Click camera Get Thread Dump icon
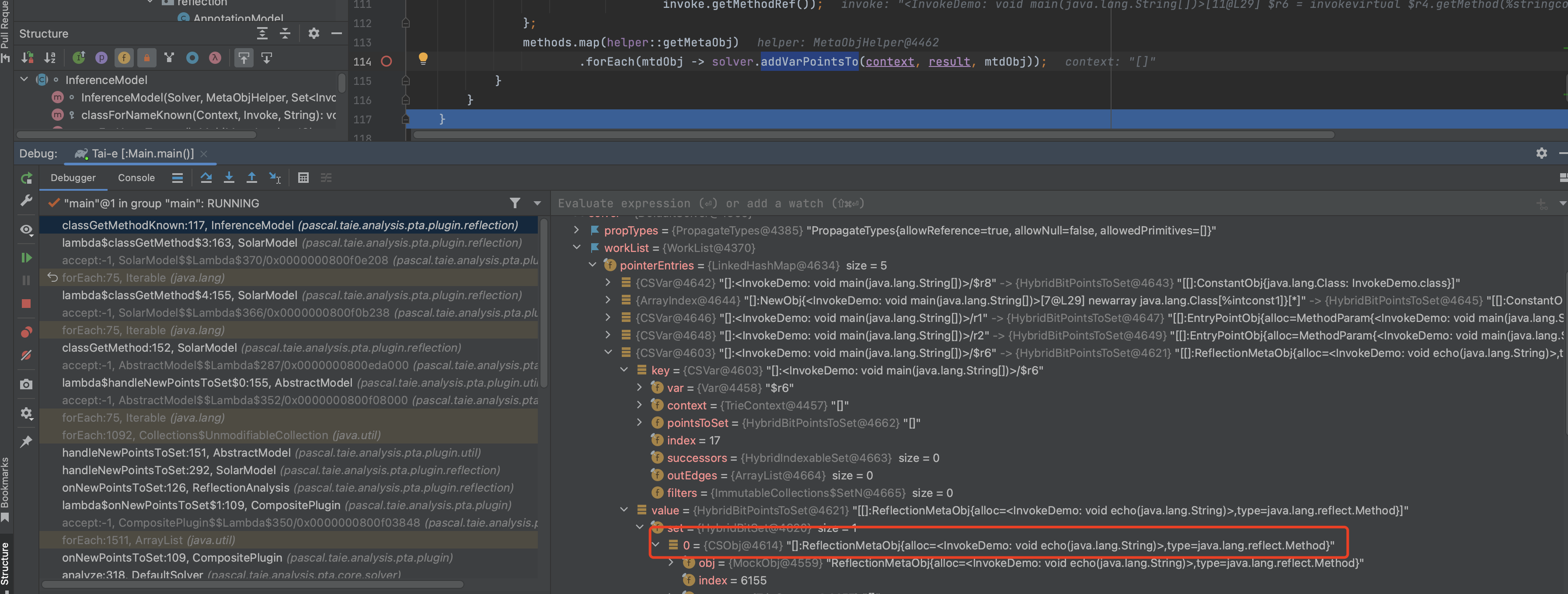The height and width of the screenshot is (594, 1568). tap(26, 384)
